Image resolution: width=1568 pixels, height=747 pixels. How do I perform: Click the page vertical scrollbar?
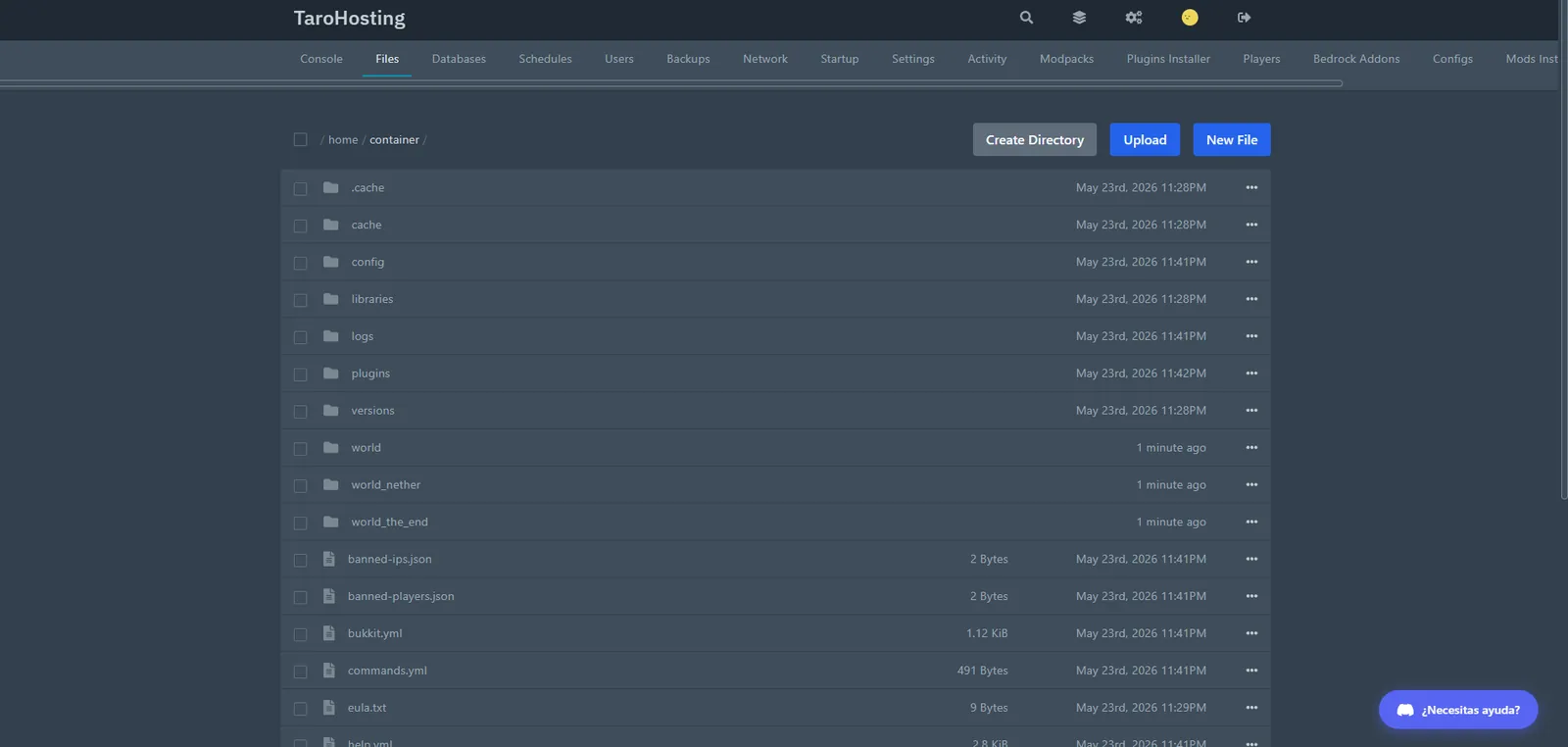(1564, 250)
